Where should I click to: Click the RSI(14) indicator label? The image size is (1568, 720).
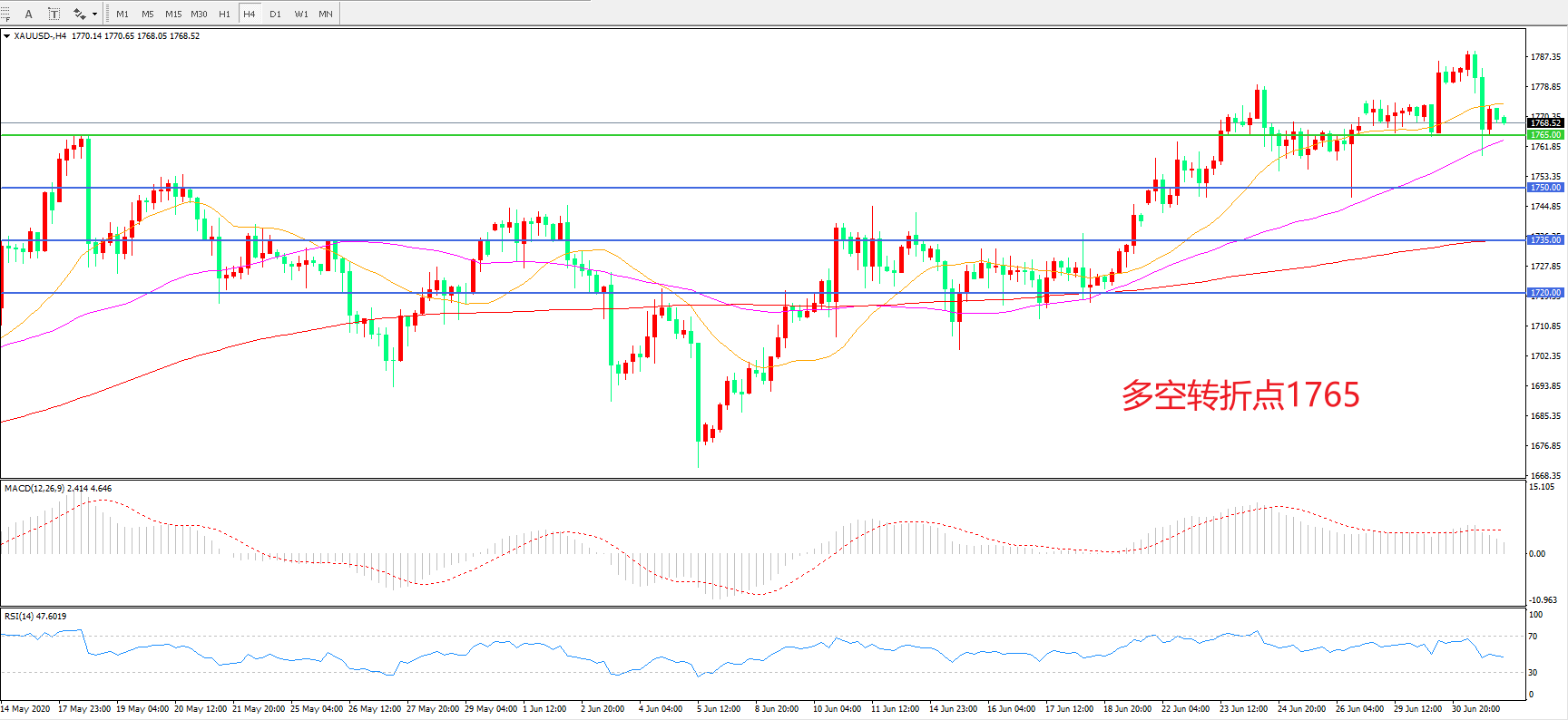[19, 617]
